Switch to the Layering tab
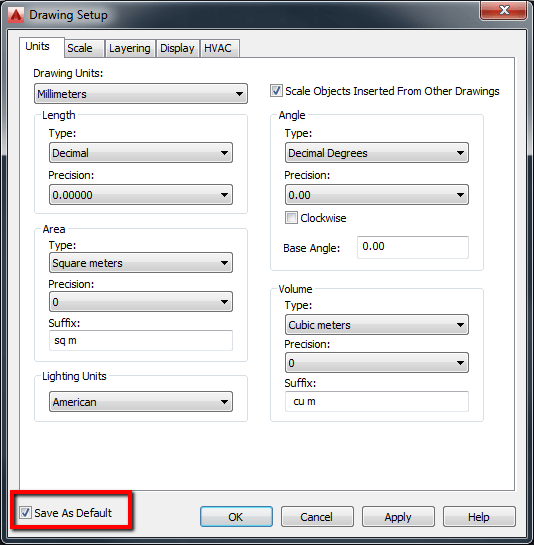The width and height of the screenshot is (534, 545). tap(130, 48)
